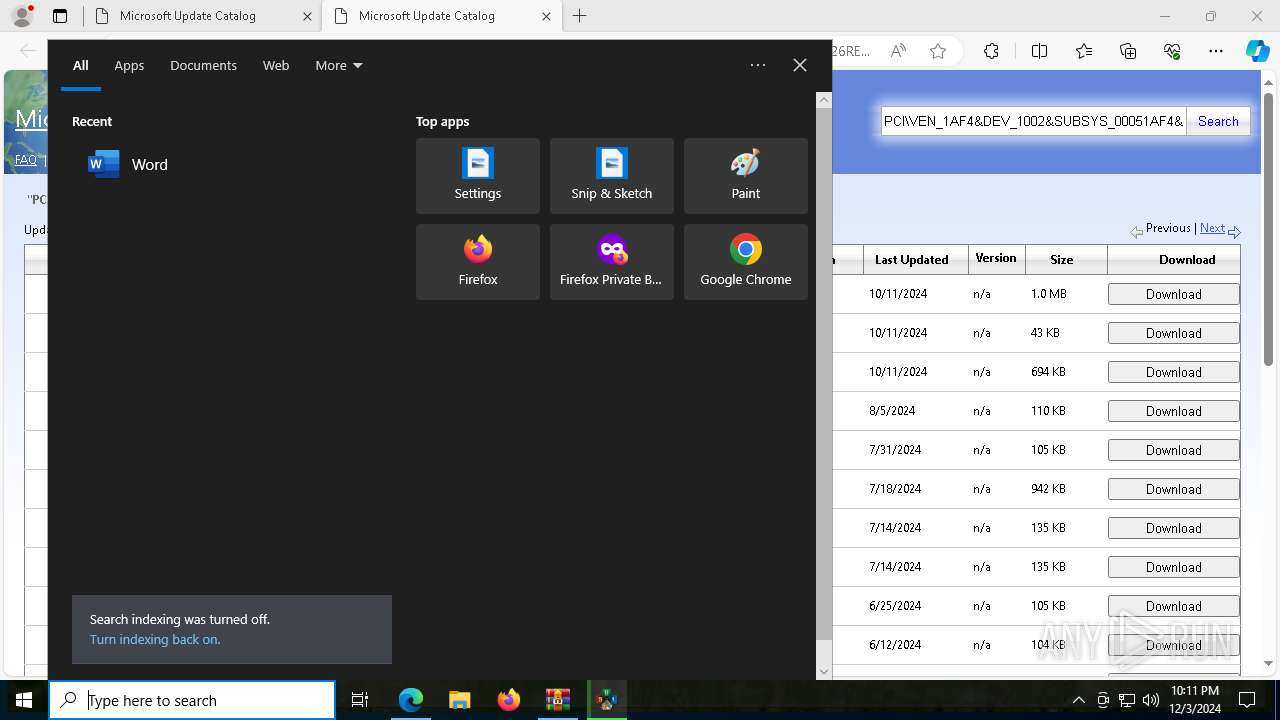Open Edge profile icon
Screen dimensions: 1280x720
coord(22,16)
